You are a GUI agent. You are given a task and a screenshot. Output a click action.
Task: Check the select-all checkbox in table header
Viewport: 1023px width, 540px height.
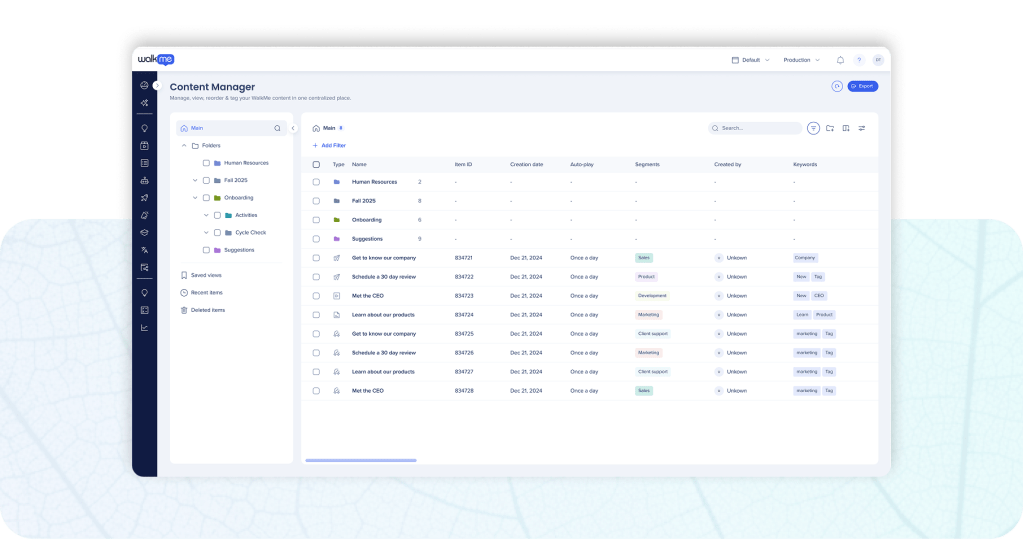tap(316, 164)
